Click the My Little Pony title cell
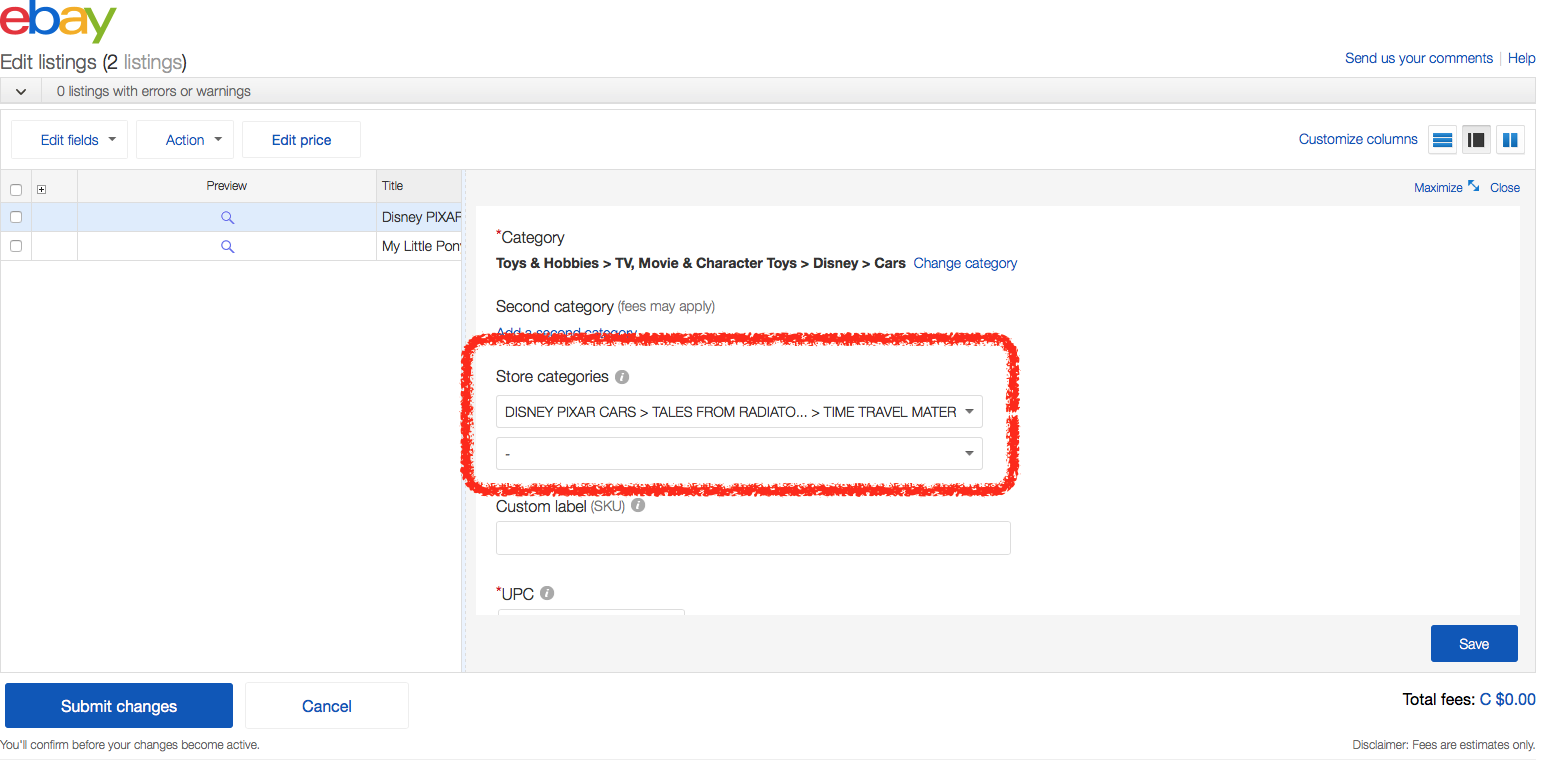This screenshot has width=1548, height=763. (420, 246)
